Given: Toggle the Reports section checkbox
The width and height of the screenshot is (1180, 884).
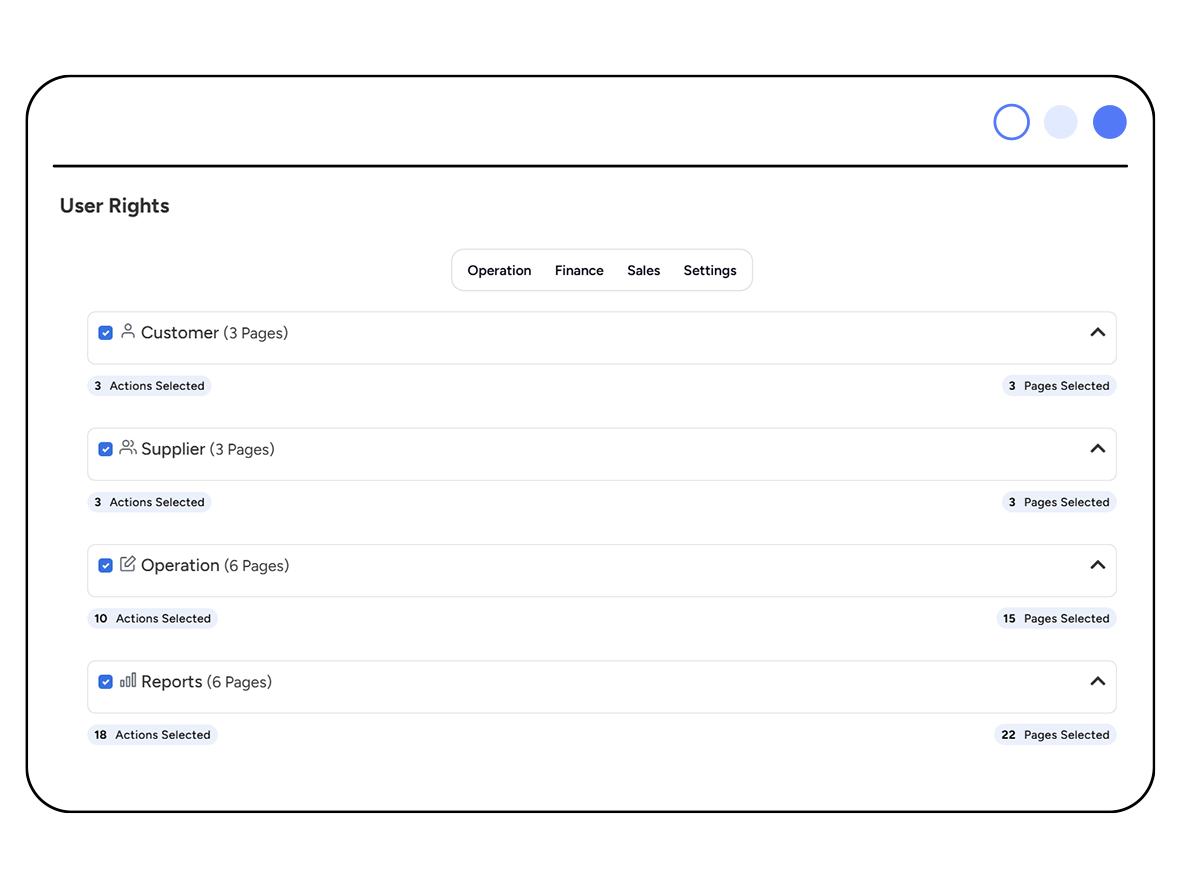Looking at the screenshot, I should click(105, 682).
